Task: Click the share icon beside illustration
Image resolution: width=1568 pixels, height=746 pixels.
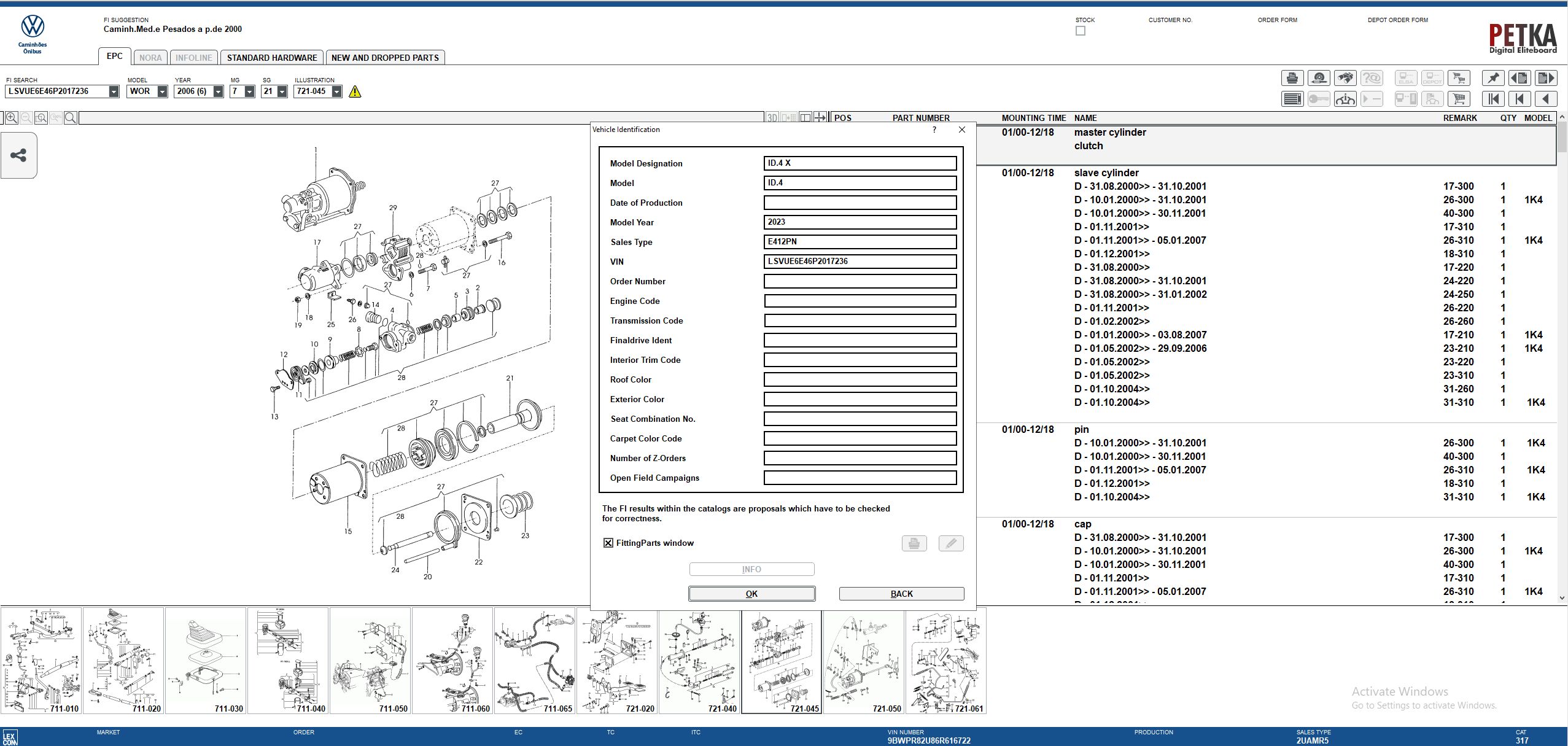Action: [18, 155]
